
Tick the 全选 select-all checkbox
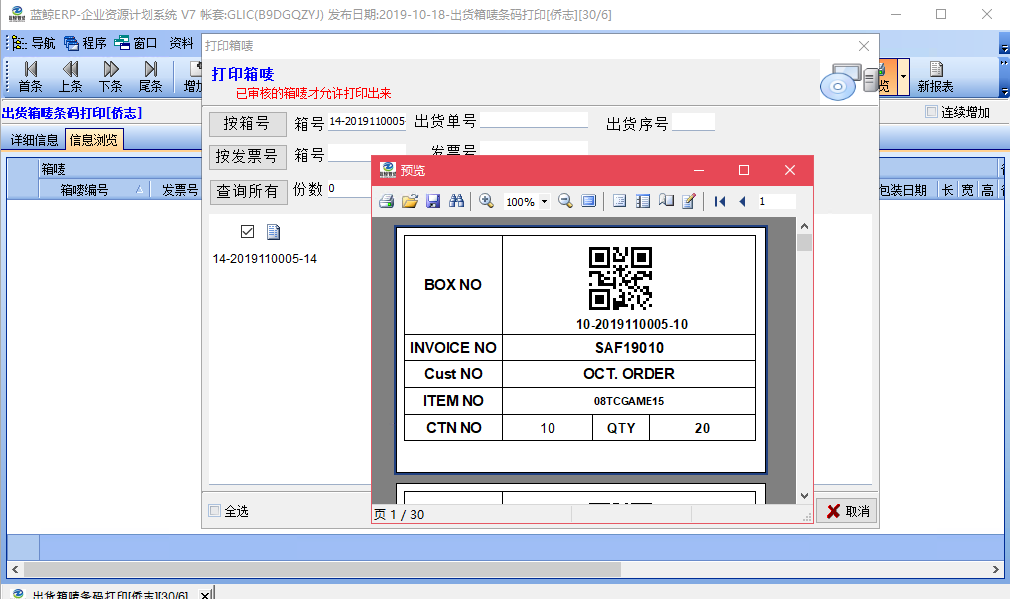pyautogui.click(x=214, y=511)
